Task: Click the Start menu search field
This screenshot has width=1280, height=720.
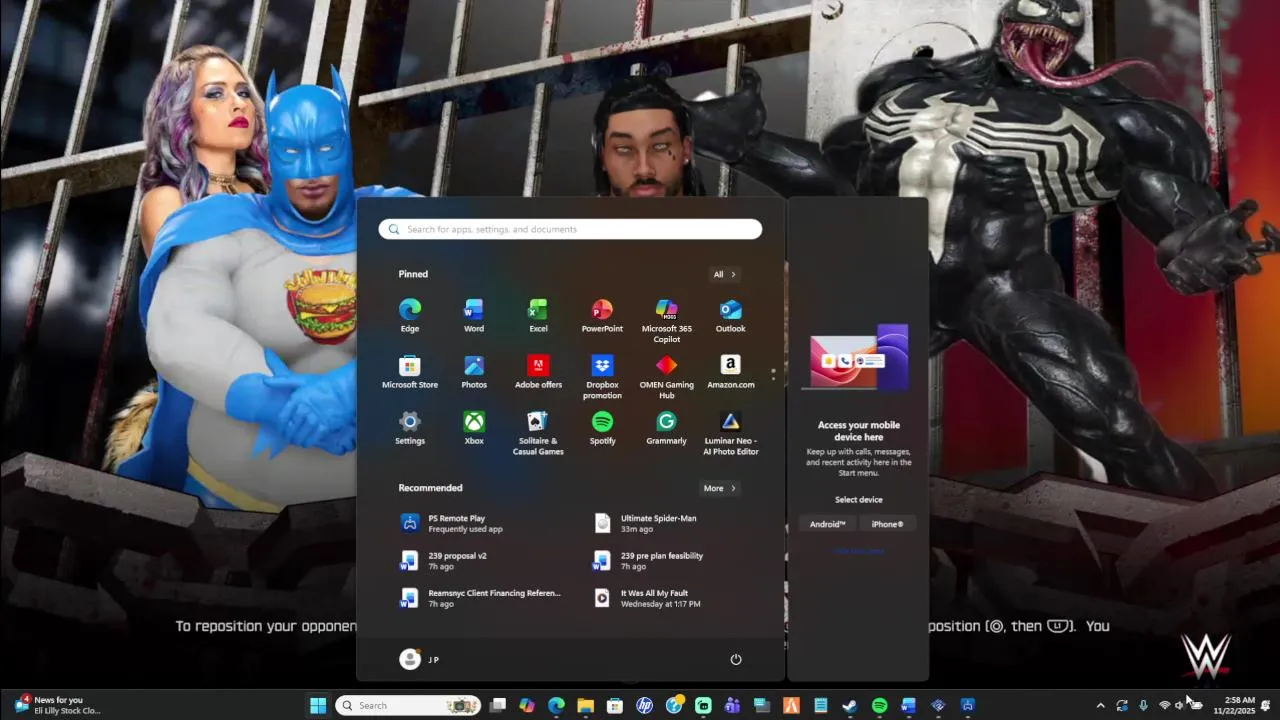Action: pos(570,229)
